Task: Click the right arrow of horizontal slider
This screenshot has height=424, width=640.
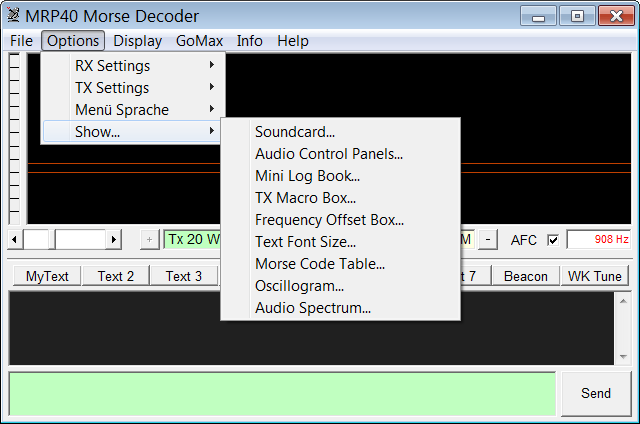Action: 114,240
